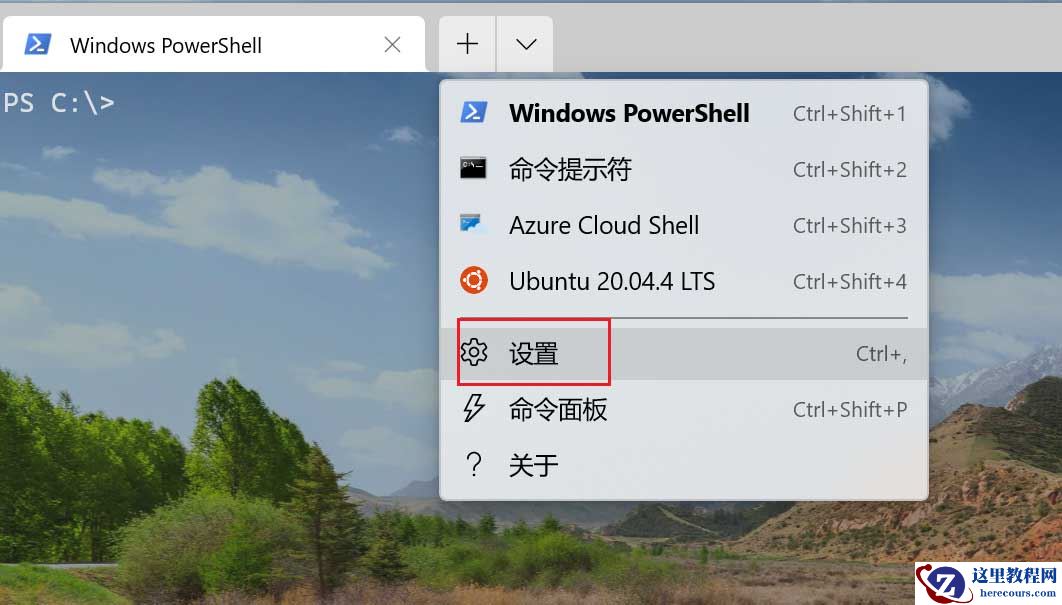Click the Windows PowerShell icon in the menu

473,113
